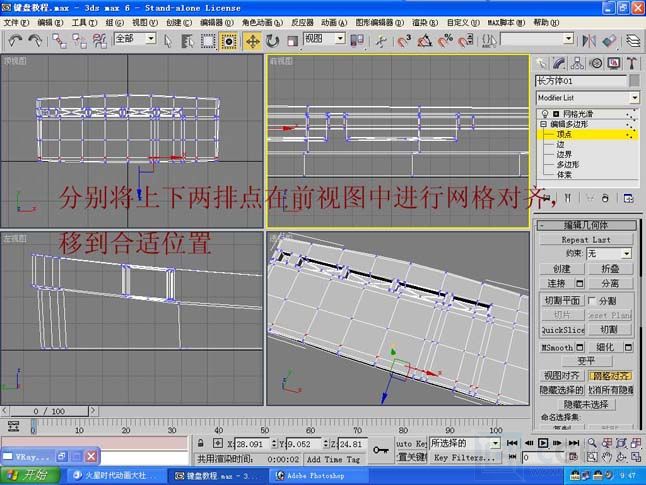Click the Rectangular Selection Region icon
This screenshot has height=485, width=646.
[x=208, y=41]
